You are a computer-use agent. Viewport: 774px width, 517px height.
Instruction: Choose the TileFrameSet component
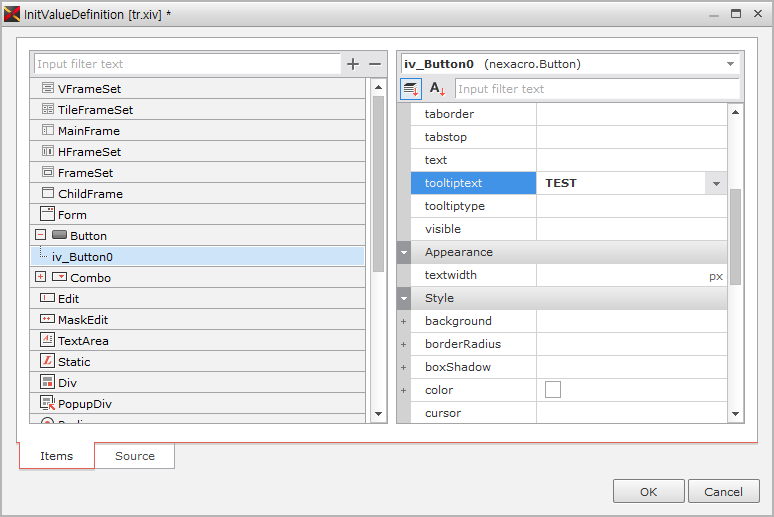pos(94,110)
